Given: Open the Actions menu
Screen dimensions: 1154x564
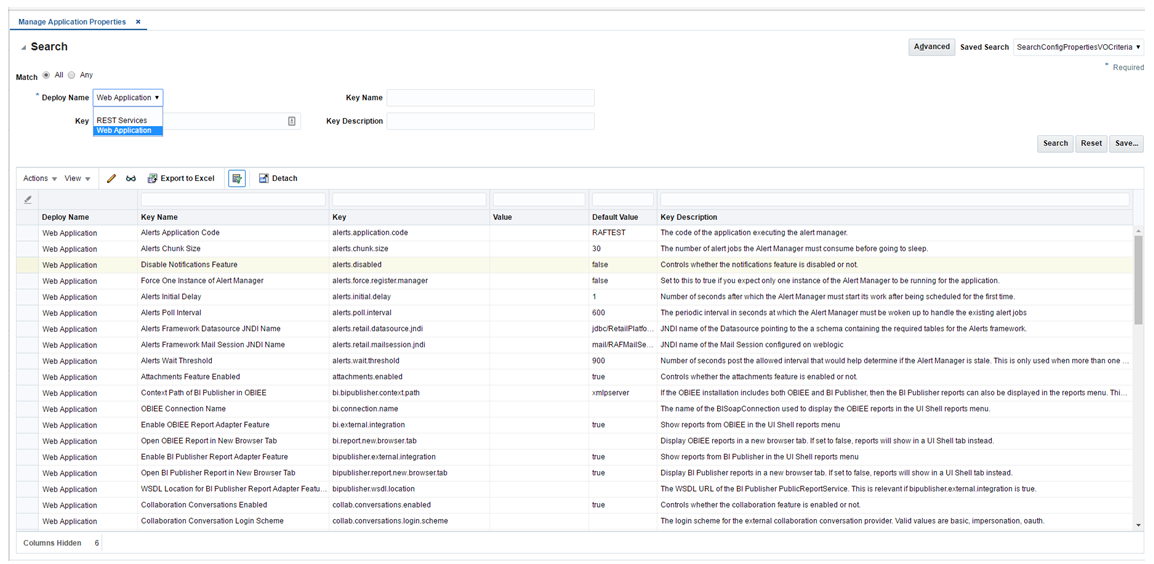Looking at the screenshot, I should 40,178.
